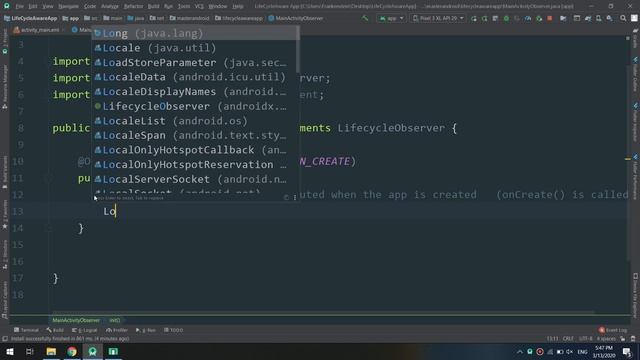This screenshot has height=360, width=640.
Task: Click the 4 spaces indent status item
Action: (x=606, y=339)
